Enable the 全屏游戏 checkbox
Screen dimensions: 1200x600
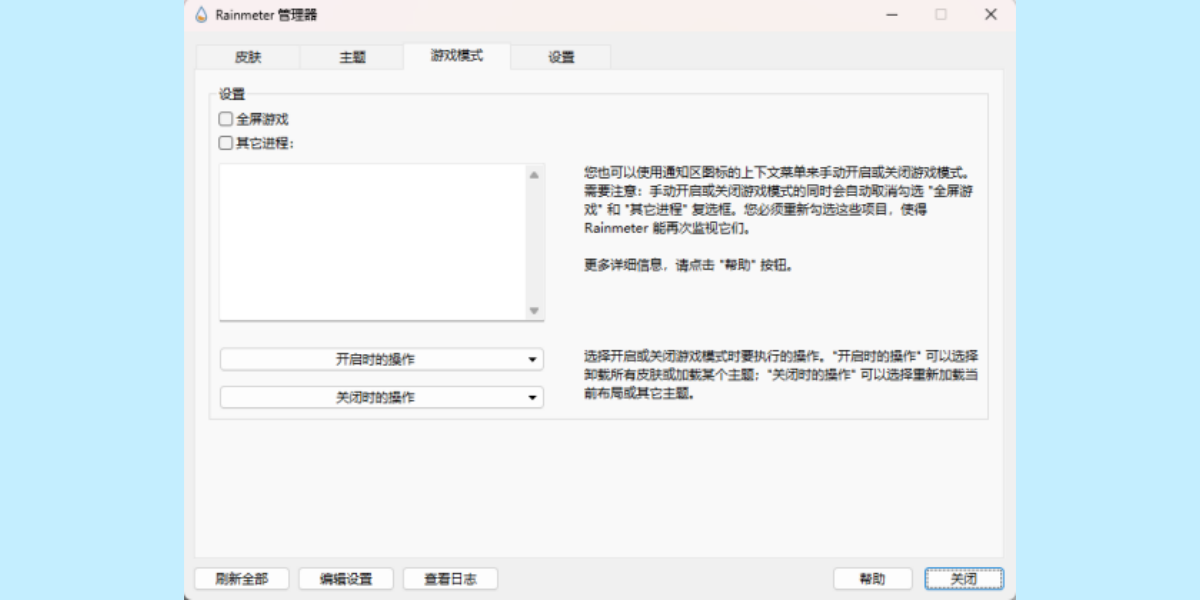pyautogui.click(x=225, y=119)
